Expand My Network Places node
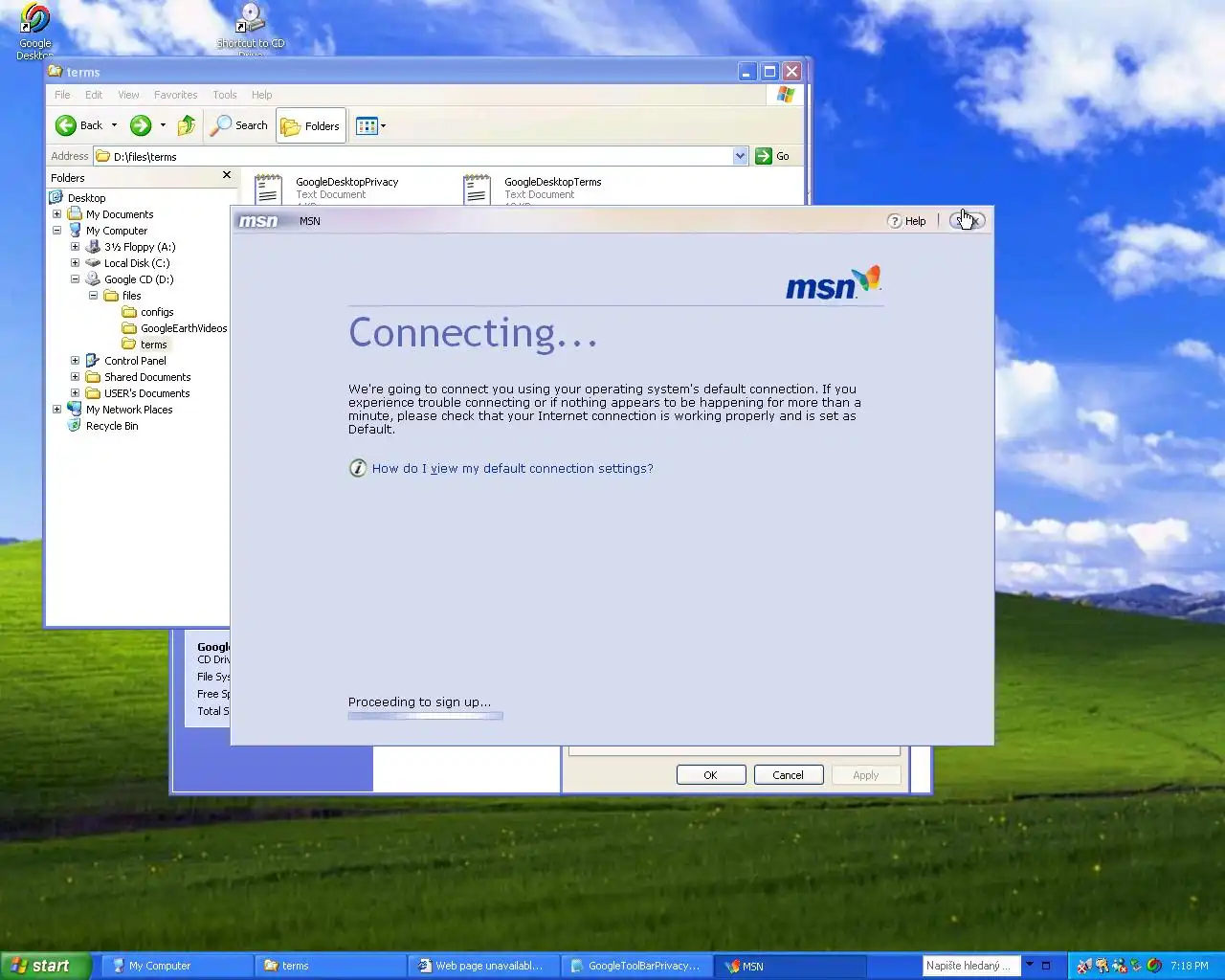The height and width of the screenshot is (980, 1225). (56, 410)
